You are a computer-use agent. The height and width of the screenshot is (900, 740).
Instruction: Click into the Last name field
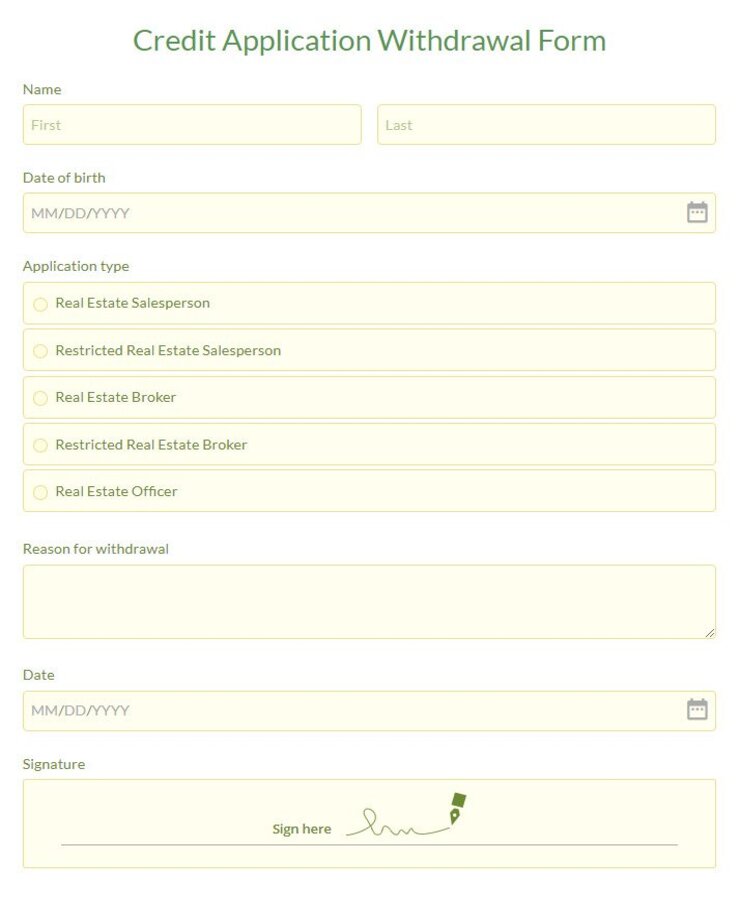(x=547, y=125)
